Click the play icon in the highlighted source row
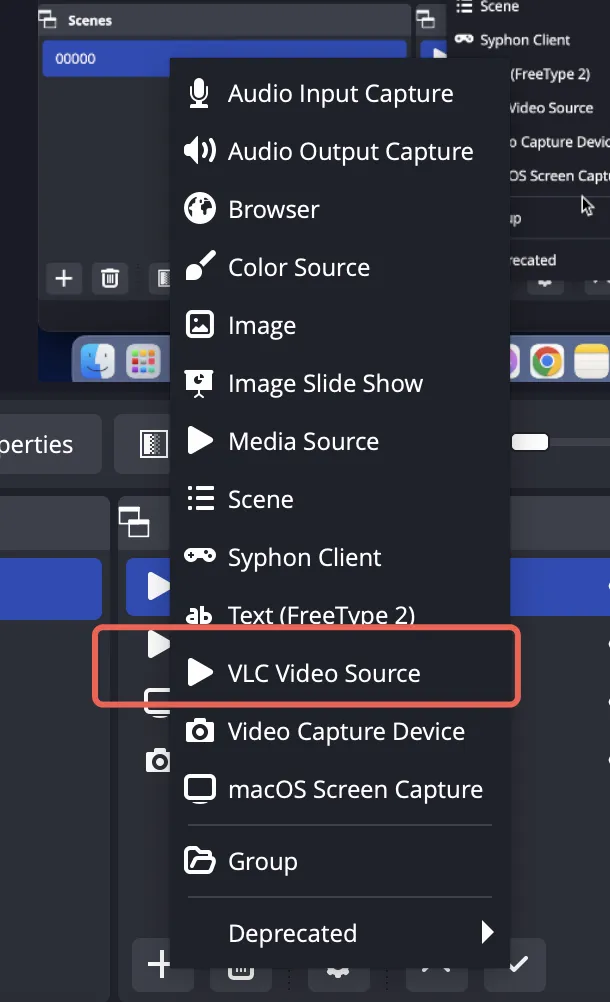This screenshot has height=1002, width=610. pos(158,586)
